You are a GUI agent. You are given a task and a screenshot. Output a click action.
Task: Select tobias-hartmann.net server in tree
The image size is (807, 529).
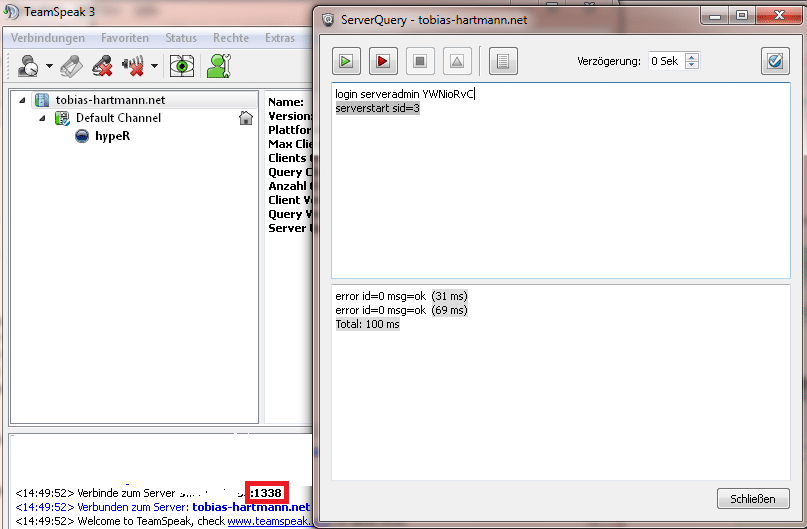(110, 100)
